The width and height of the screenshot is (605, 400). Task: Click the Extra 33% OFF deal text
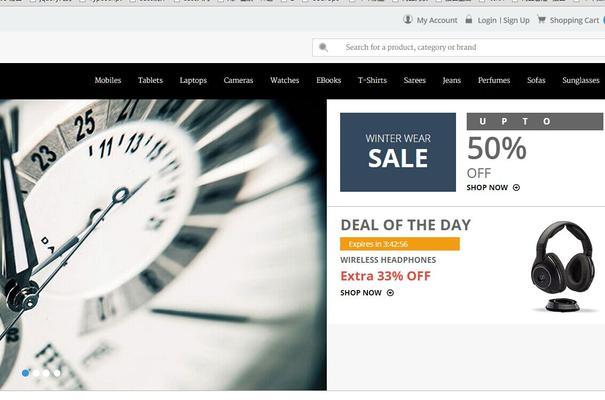coord(385,276)
